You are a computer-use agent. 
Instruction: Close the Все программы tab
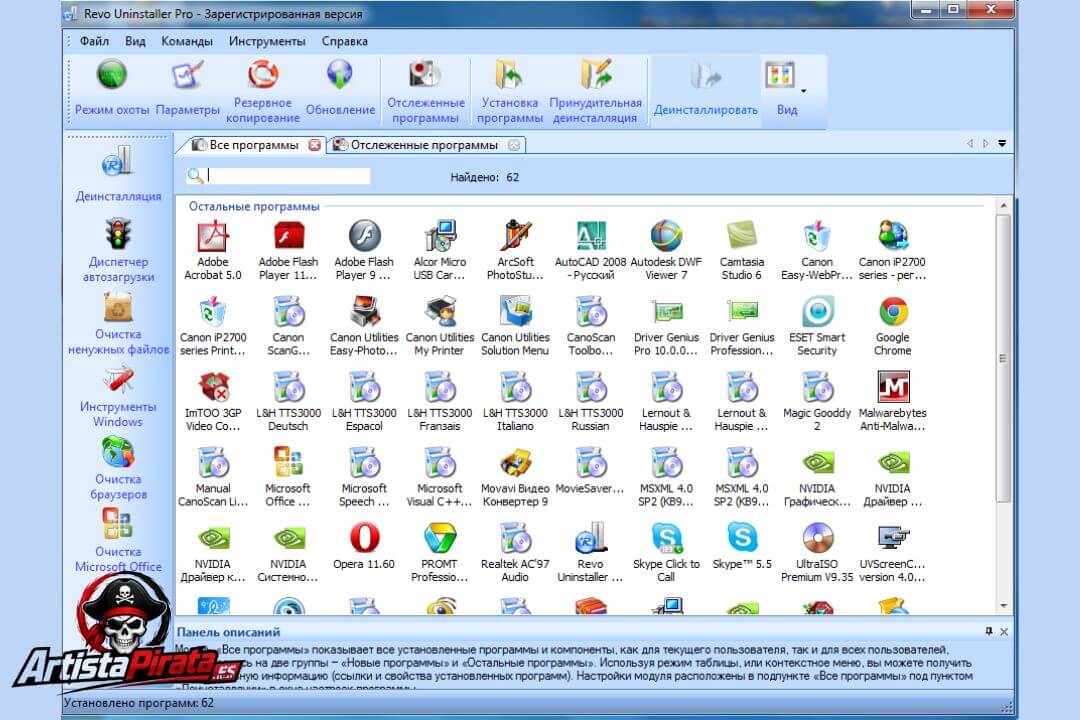coord(315,145)
